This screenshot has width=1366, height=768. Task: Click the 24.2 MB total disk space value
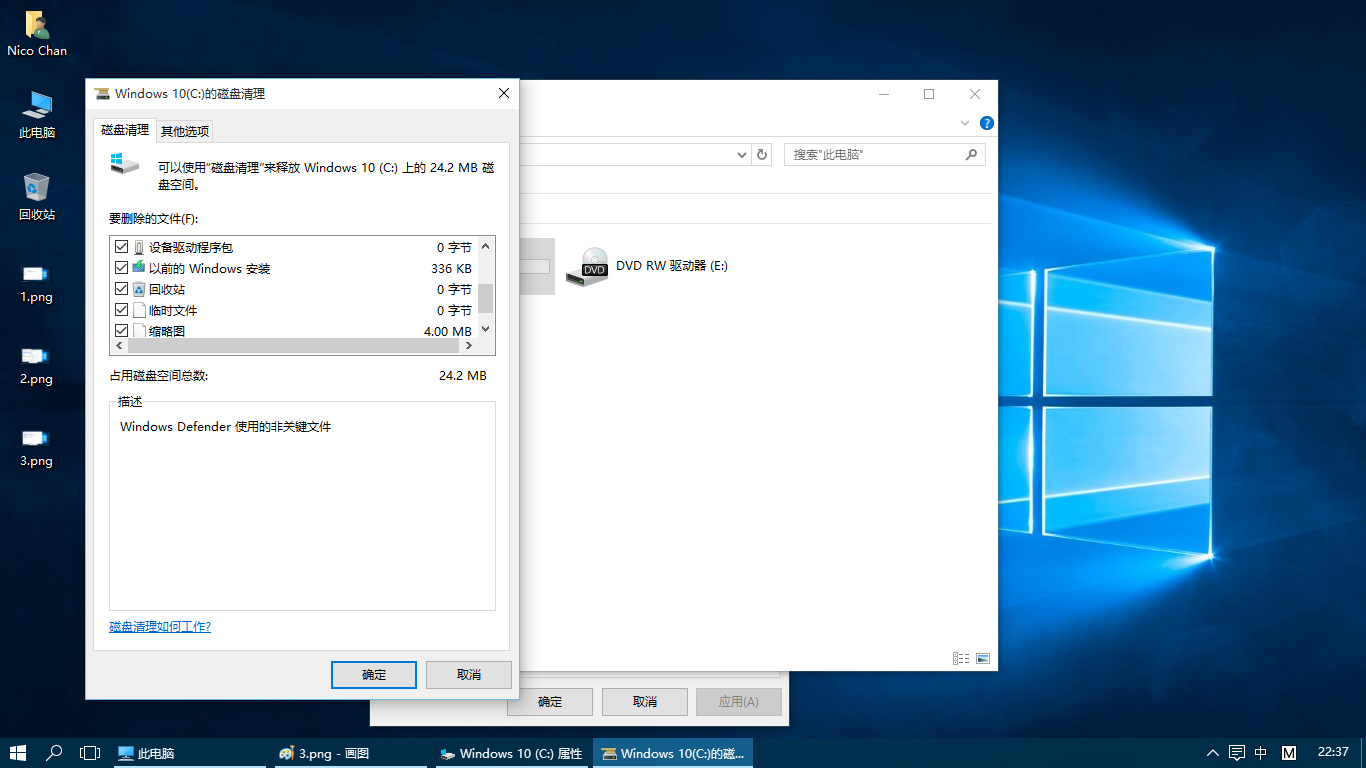(463, 376)
